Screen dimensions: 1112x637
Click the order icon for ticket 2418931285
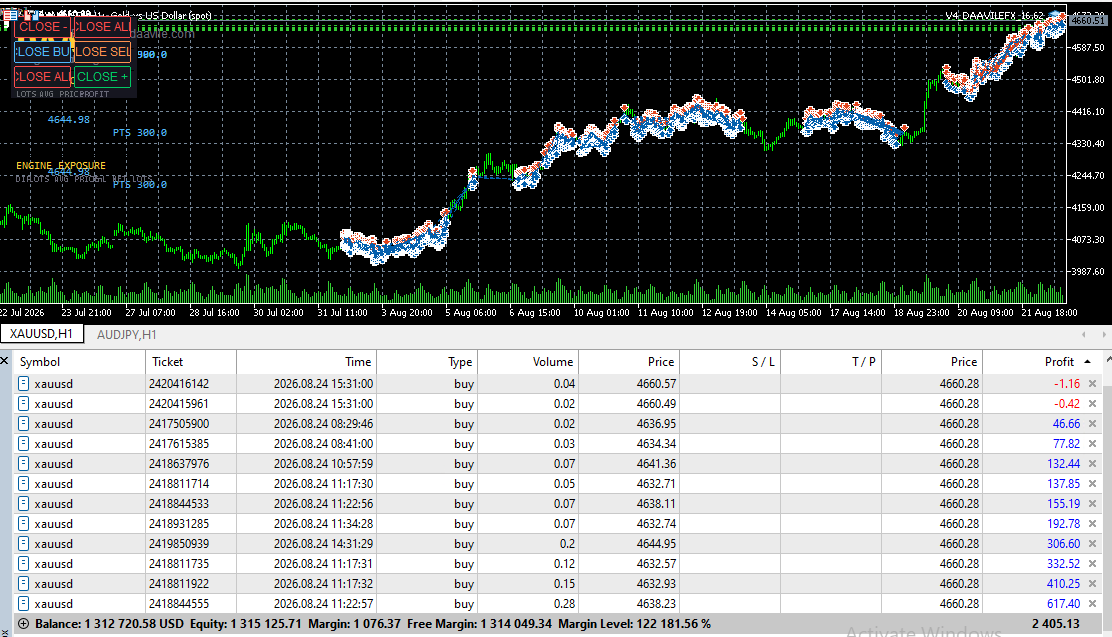coord(23,524)
